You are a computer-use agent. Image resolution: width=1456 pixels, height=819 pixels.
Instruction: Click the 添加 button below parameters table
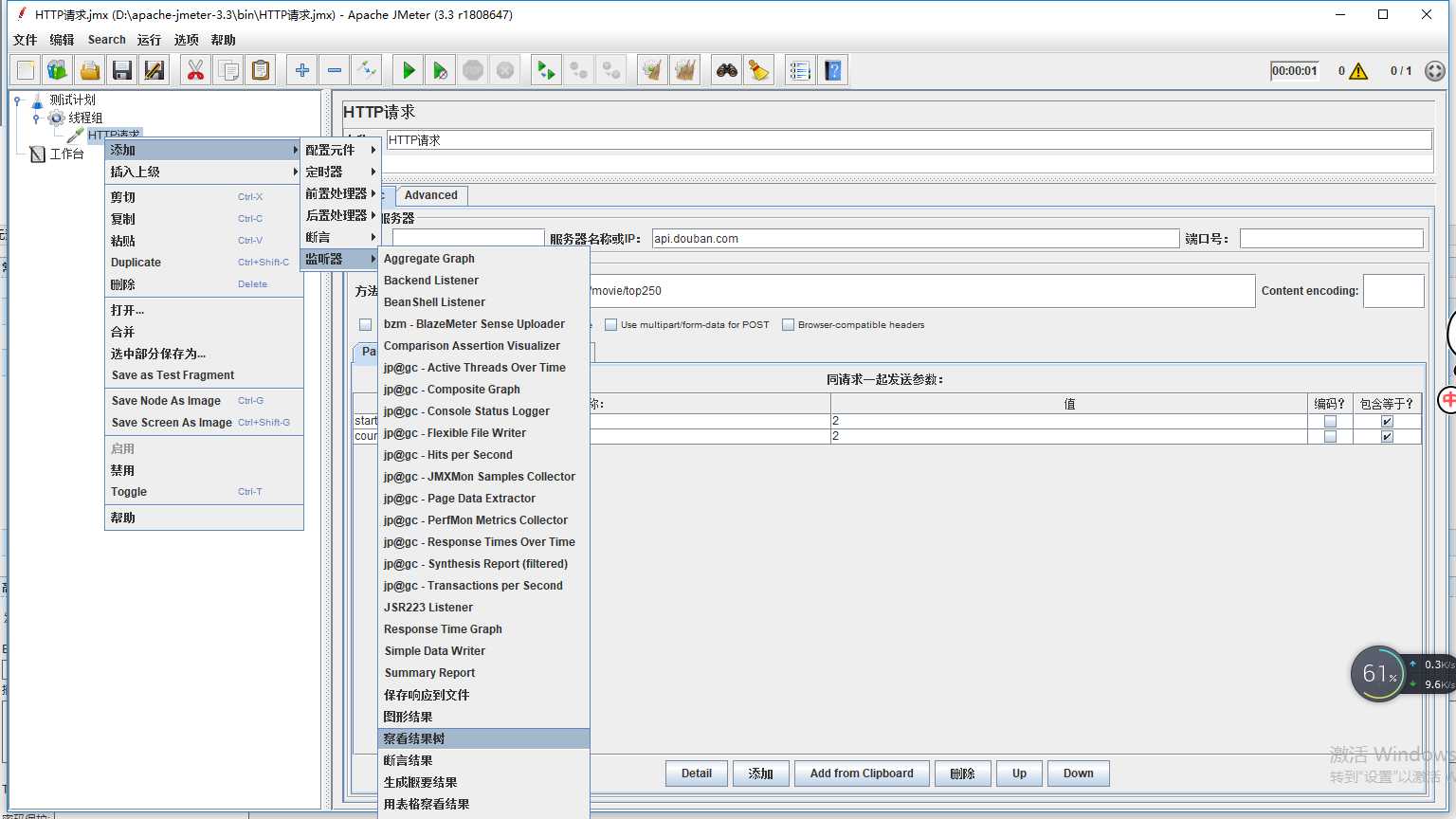(761, 773)
